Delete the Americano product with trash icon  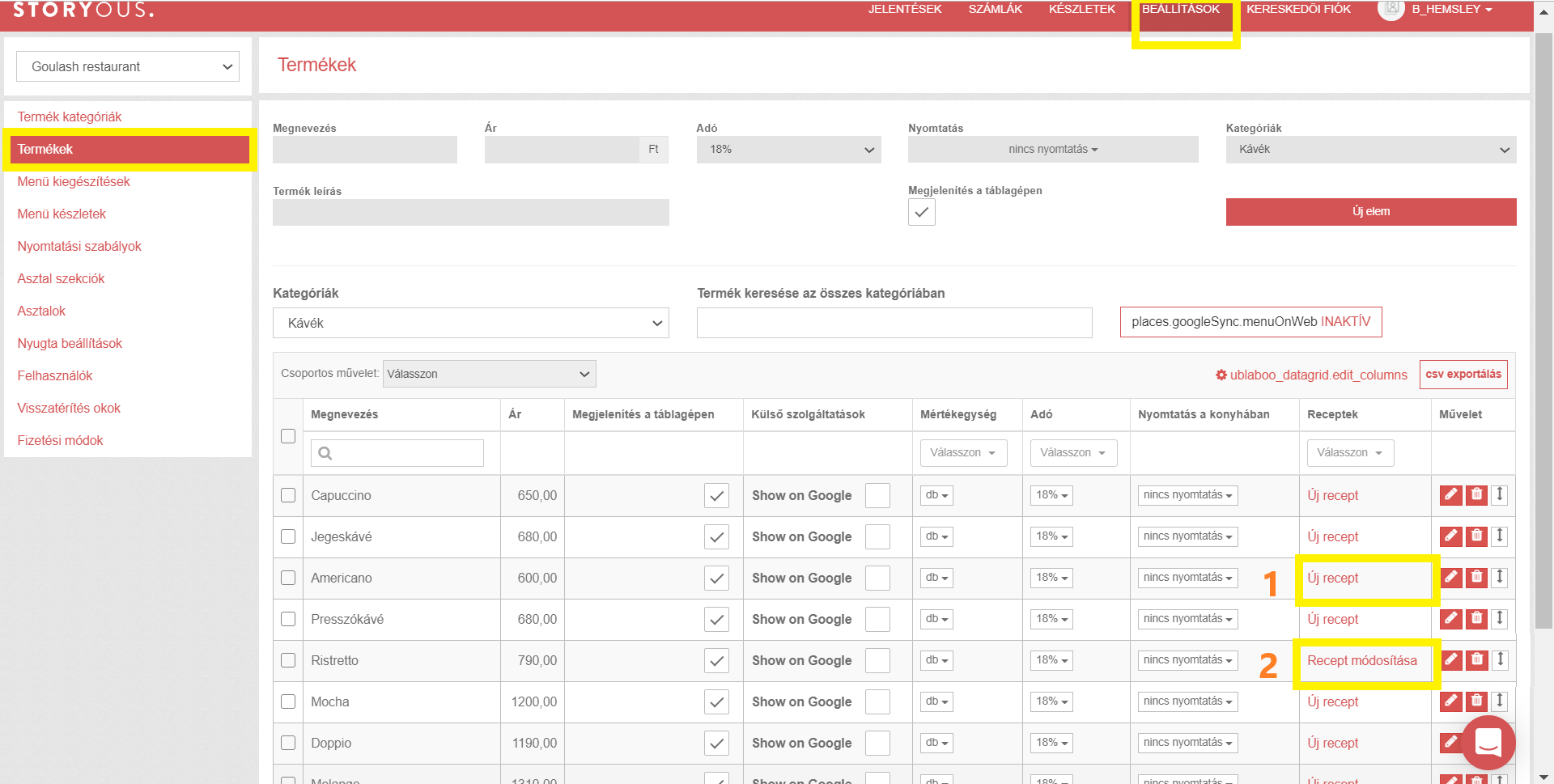[x=1477, y=578]
